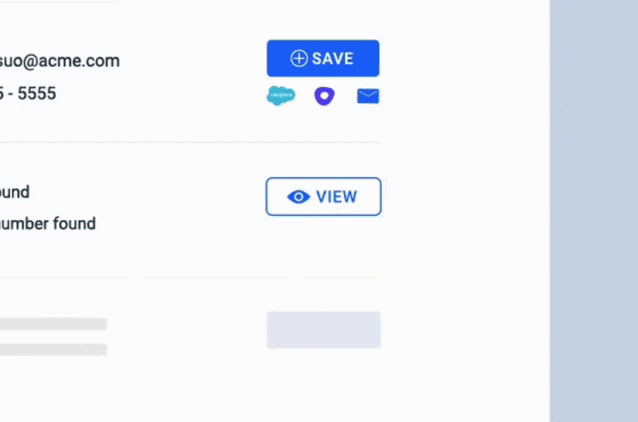This screenshot has height=422, width=638.
Task: Click the SAVE text label
Action: (x=333, y=59)
